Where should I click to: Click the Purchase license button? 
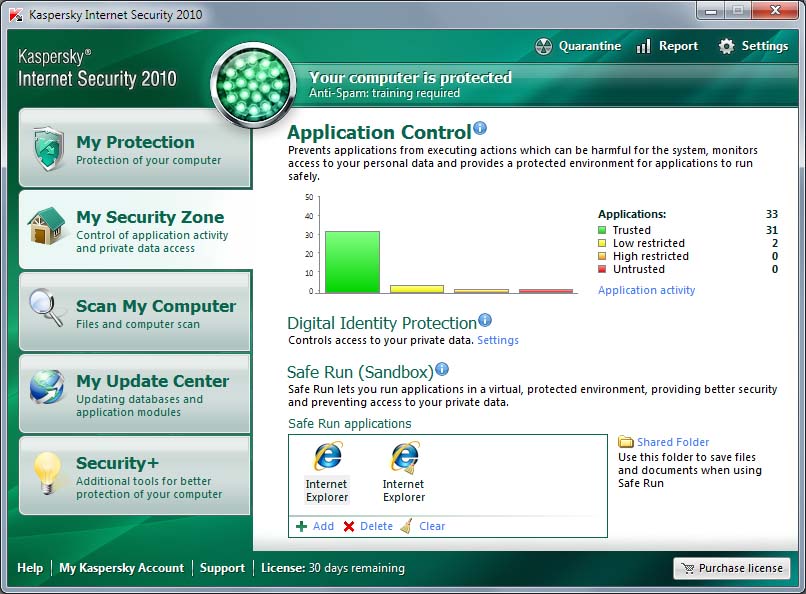731,568
